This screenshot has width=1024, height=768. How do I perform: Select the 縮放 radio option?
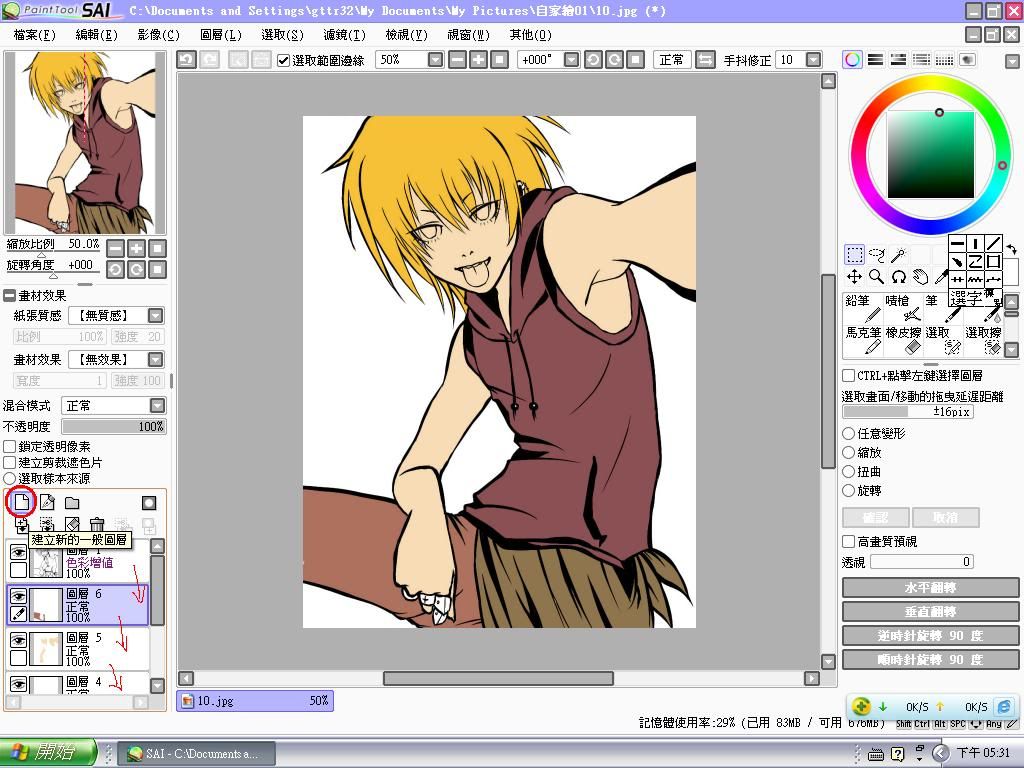tap(848, 452)
